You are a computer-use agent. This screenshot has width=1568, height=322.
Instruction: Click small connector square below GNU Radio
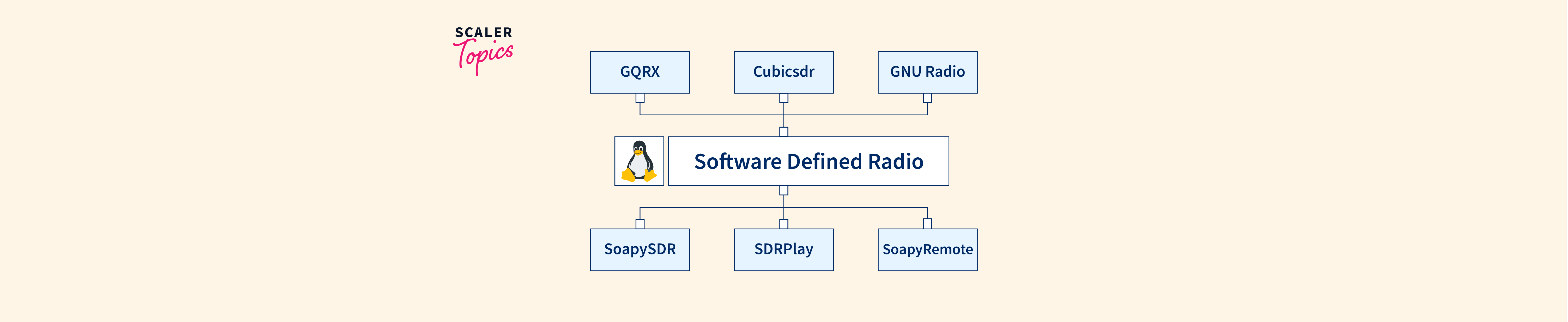pyautogui.click(x=927, y=98)
